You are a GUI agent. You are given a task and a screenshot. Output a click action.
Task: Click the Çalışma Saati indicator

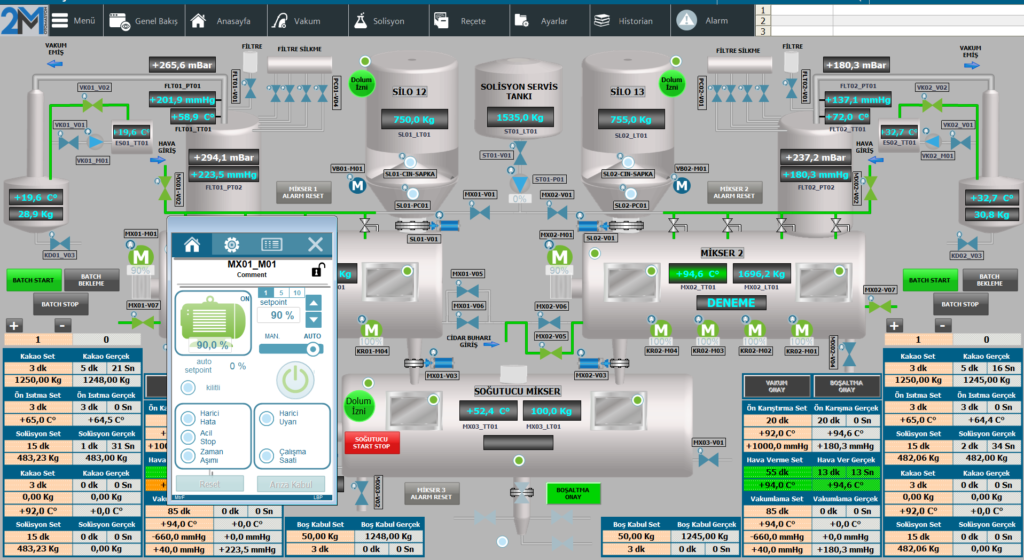pyautogui.click(x=266, y=456)
